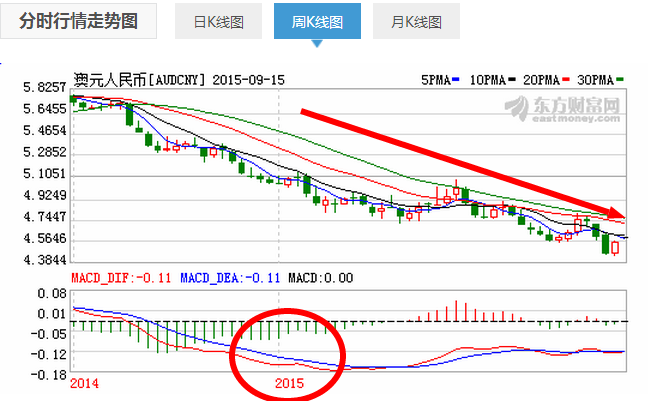The image size is (648, 401).
Task: Click the blue 5PMA legend line
Action: click(x=456, y=78)
